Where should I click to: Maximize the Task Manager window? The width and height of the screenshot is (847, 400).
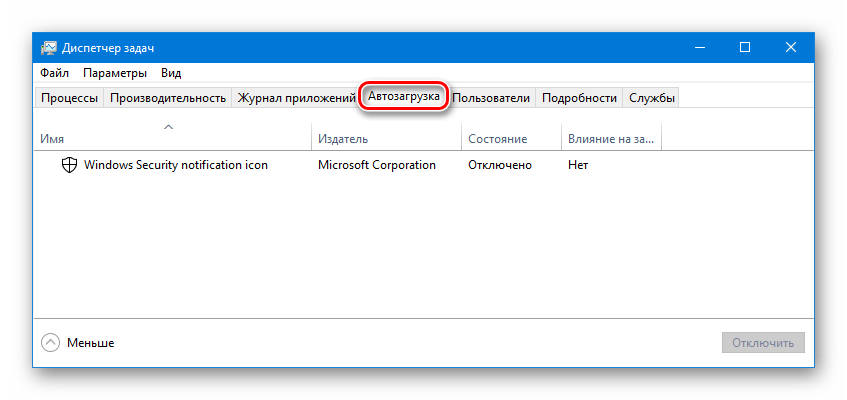pyautogui.click(x=745, y=48)
